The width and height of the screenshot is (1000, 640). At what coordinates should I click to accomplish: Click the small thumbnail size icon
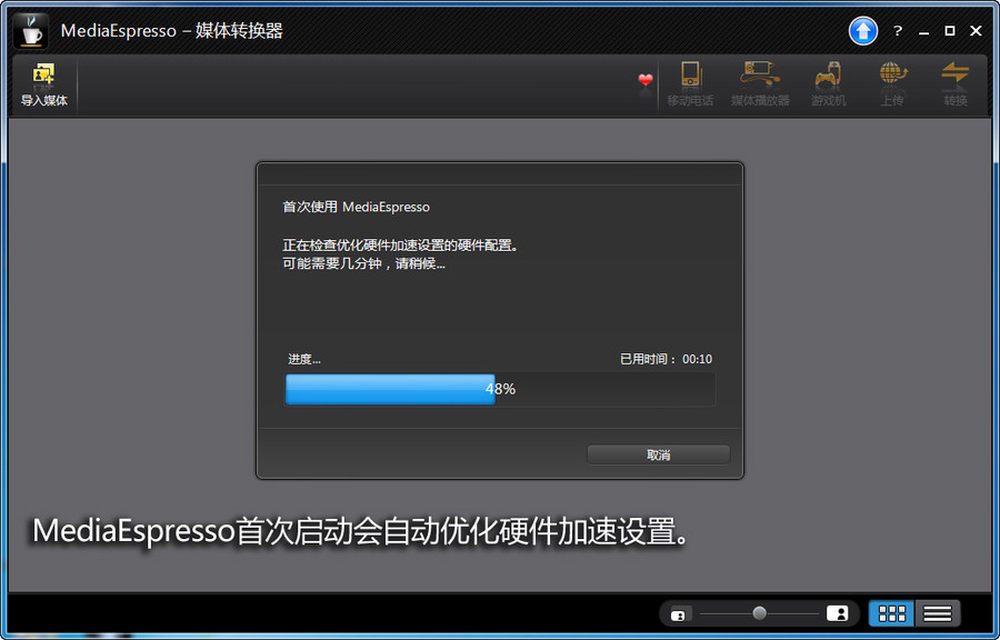tap(679, 615)
